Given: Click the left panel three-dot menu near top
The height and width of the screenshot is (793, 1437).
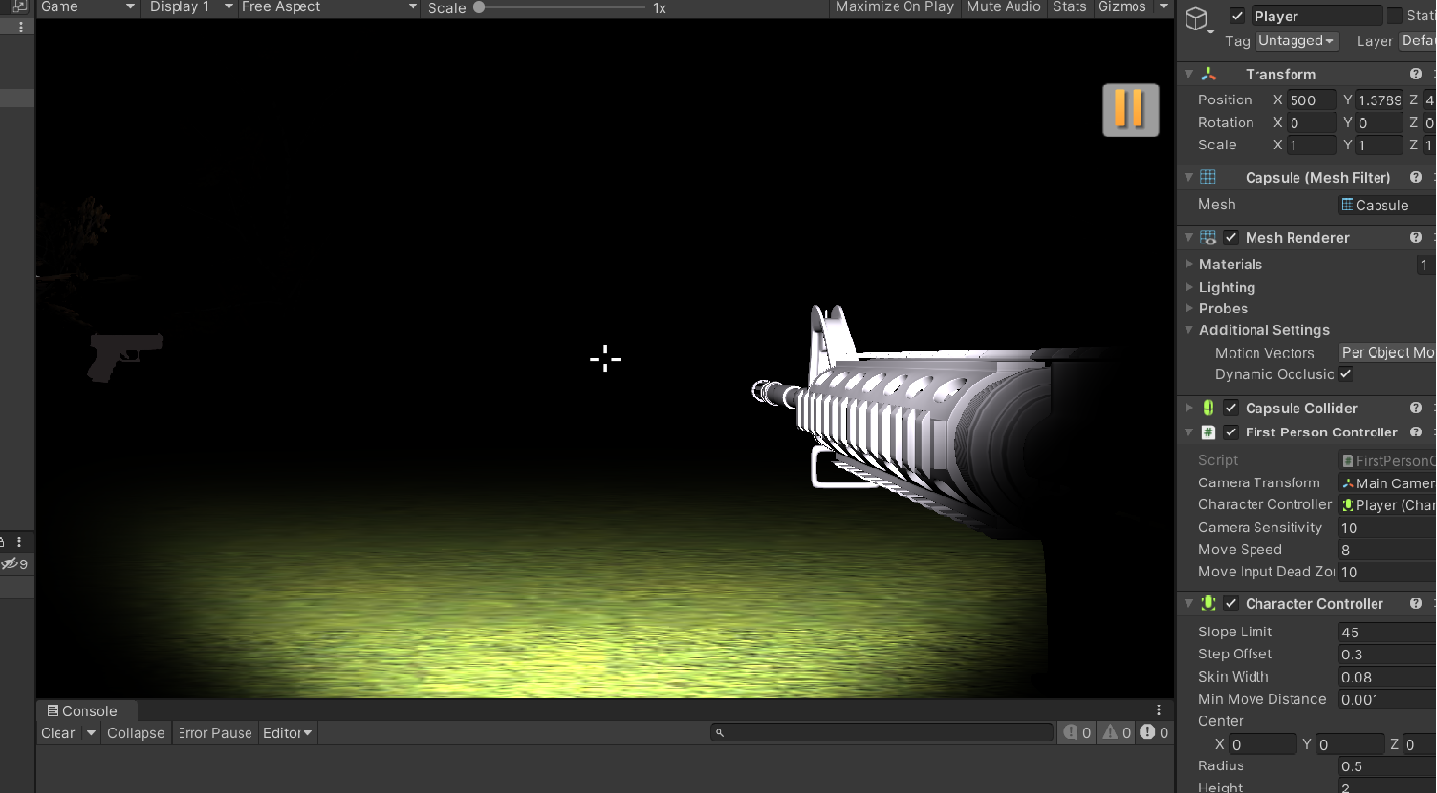Looking at the screenshot, I should point(22,27).
